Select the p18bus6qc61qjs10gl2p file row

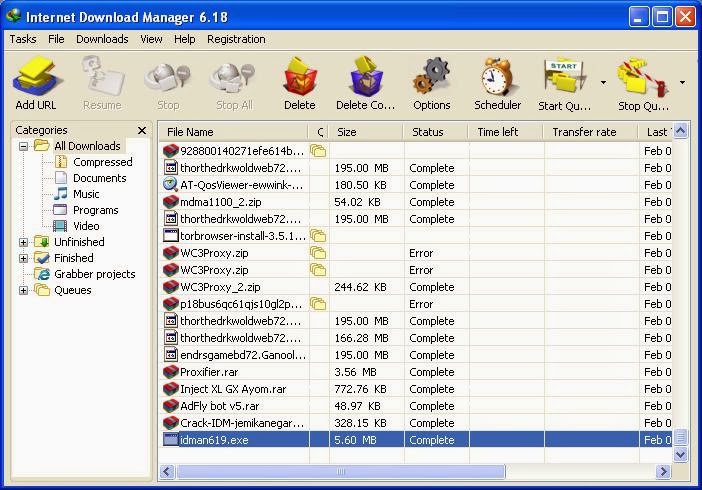(x=416, y=304)
